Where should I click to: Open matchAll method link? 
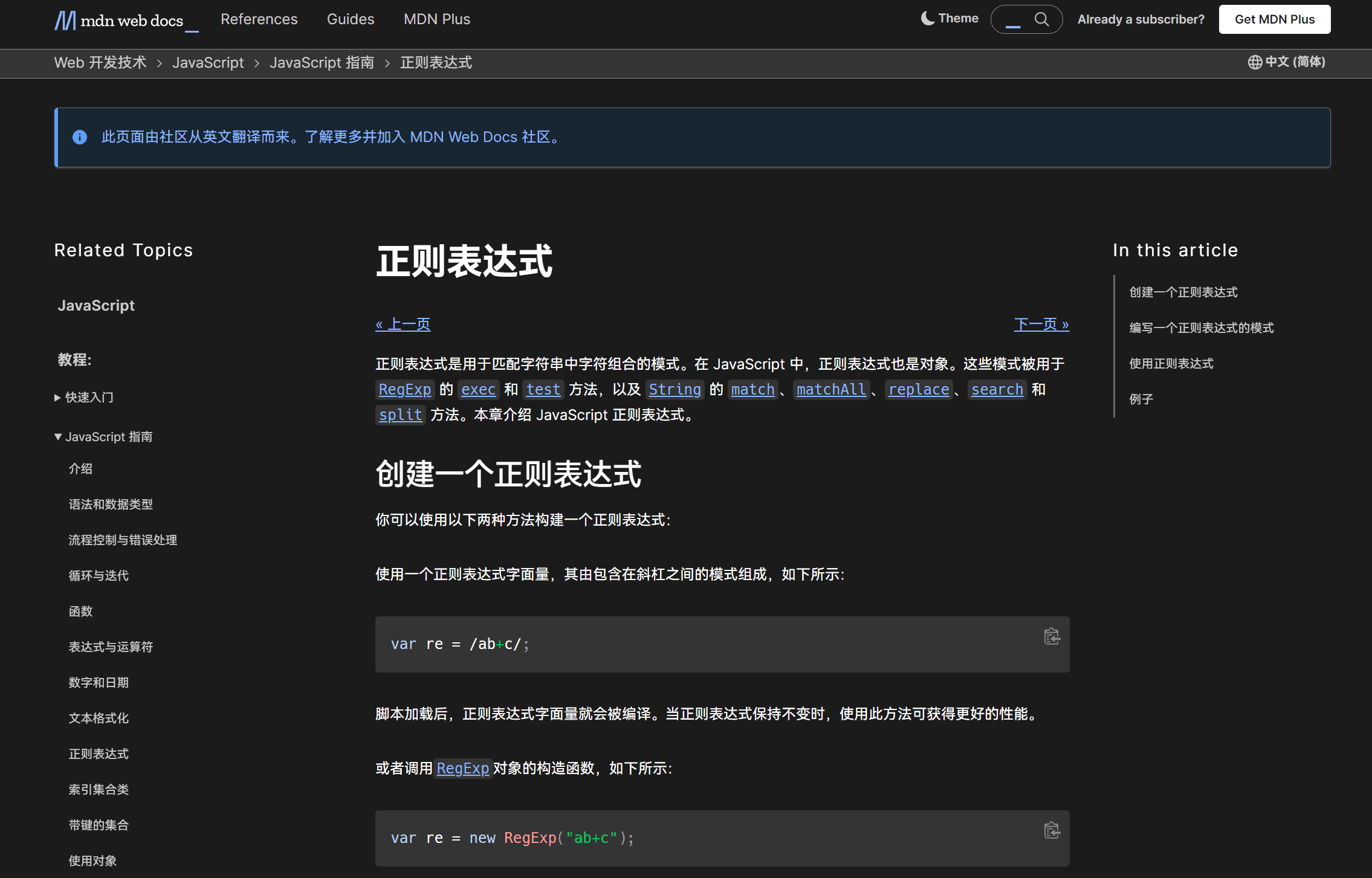pyautogui.click(x=831, y=389)
